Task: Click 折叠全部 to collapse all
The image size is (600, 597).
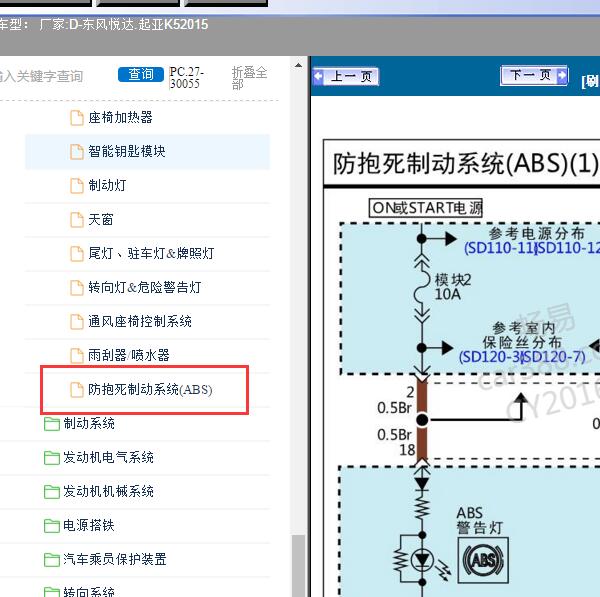Action: pyautogui.click(x=249, y=78)
